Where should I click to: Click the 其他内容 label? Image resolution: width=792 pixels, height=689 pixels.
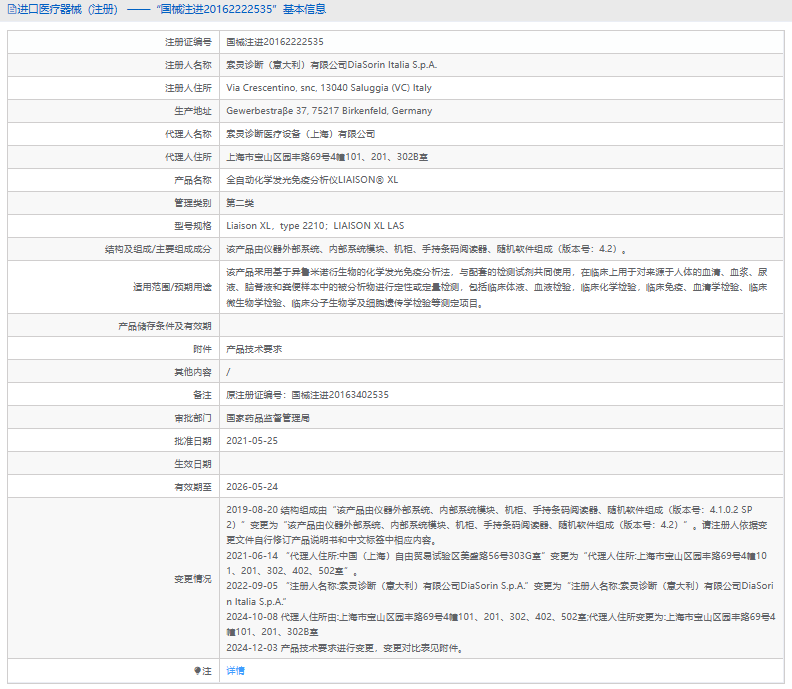192,372
